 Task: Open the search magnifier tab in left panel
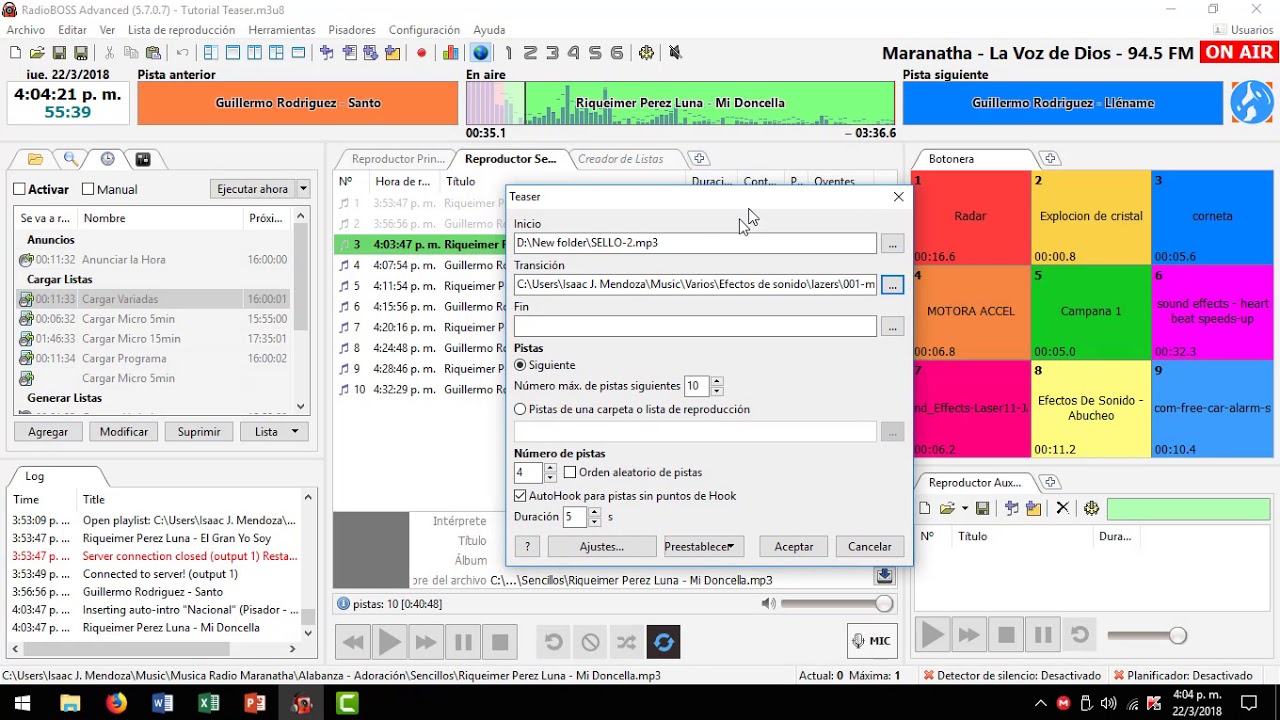pyautogui.click(x=71, y=159)
